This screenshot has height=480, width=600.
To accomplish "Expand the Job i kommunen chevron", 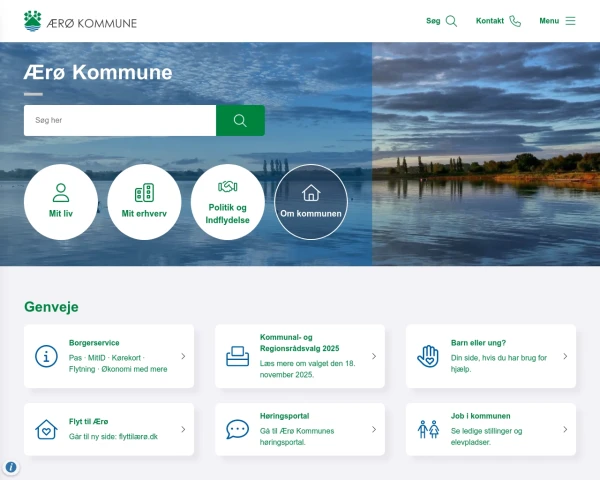I will tap(565, 429).
